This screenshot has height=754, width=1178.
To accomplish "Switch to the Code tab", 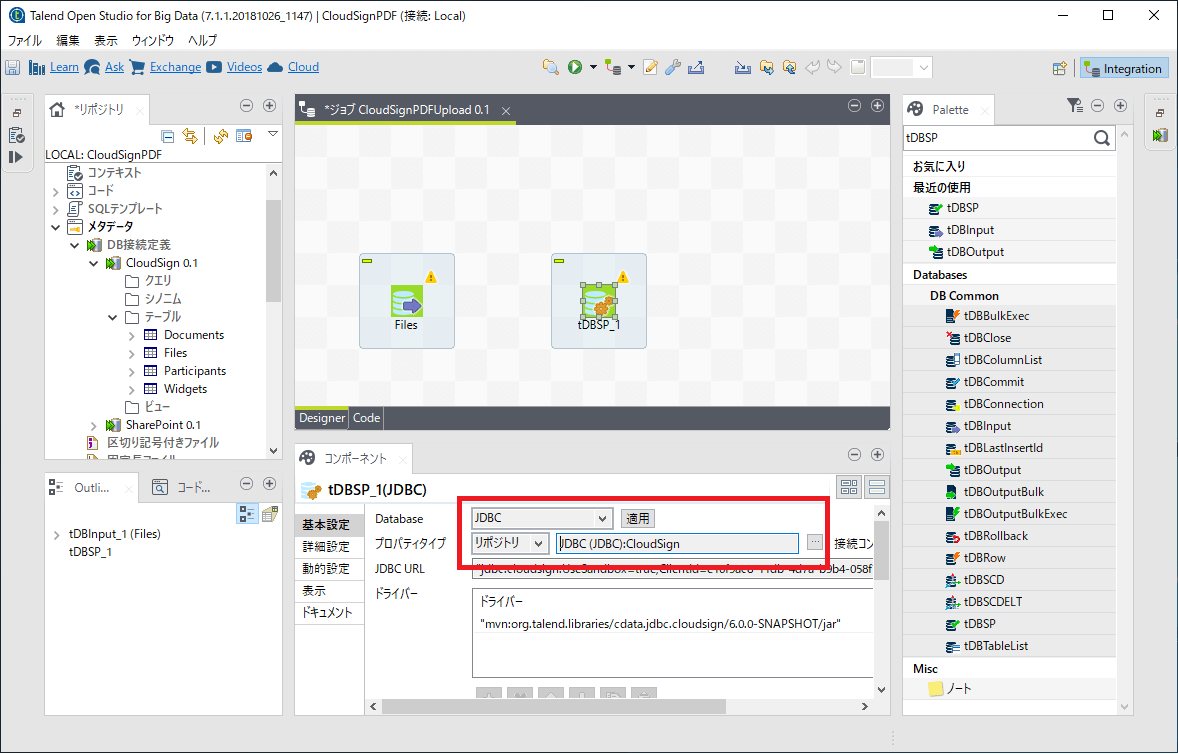I will coord(366,418).
